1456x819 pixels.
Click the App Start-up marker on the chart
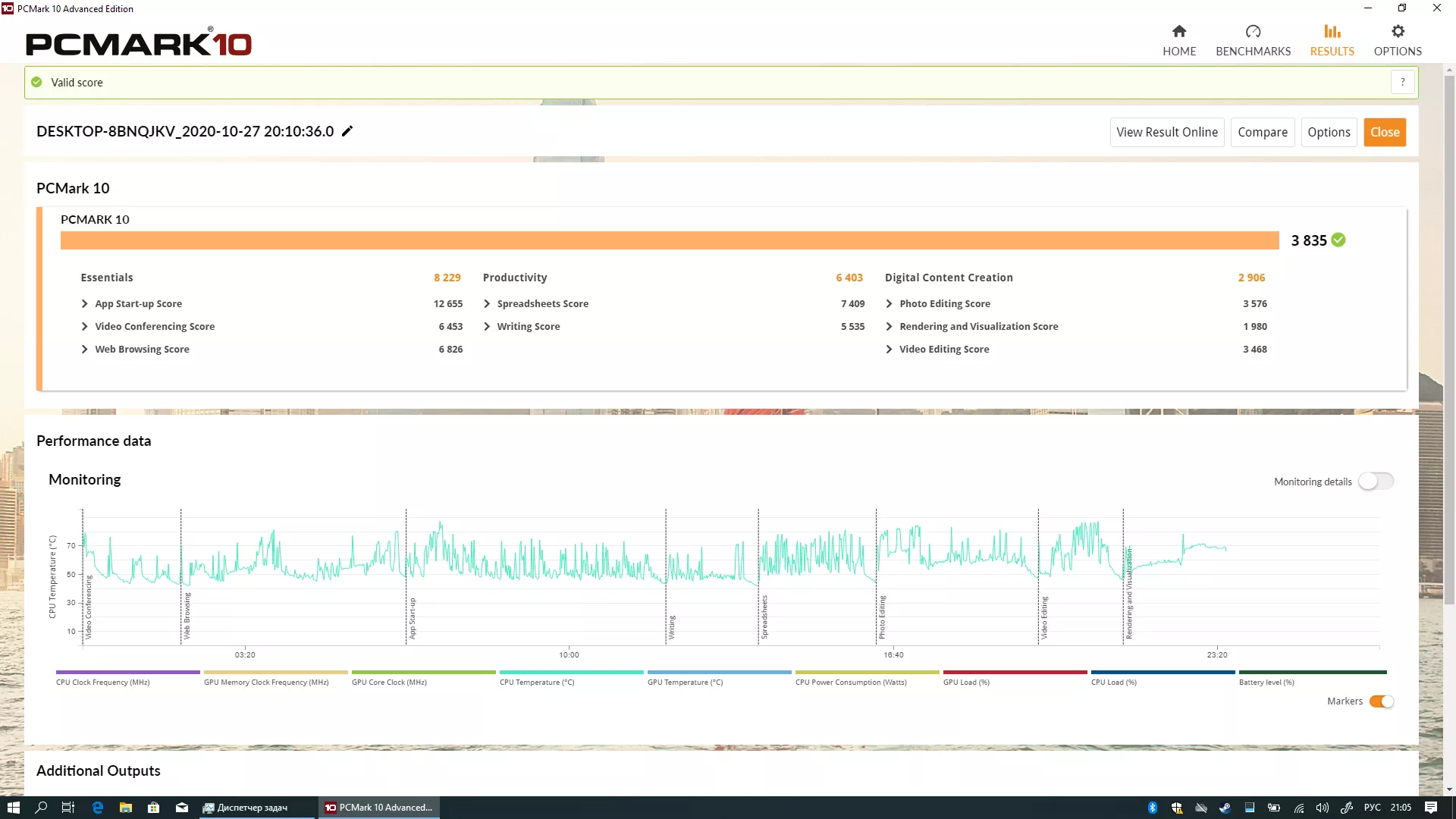(x=413, y=619)
